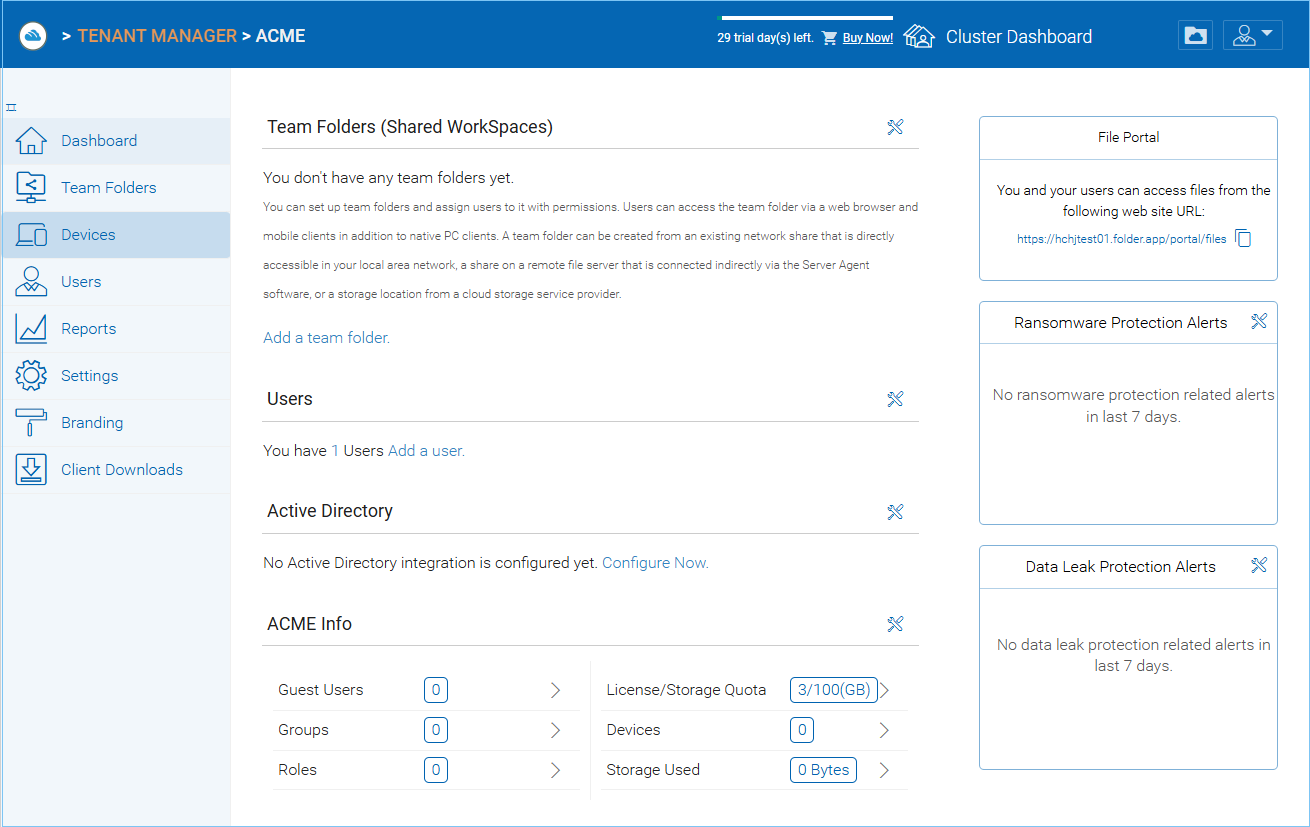
Task: Open the Cluster Dashboard
Action: coord(998,37)
